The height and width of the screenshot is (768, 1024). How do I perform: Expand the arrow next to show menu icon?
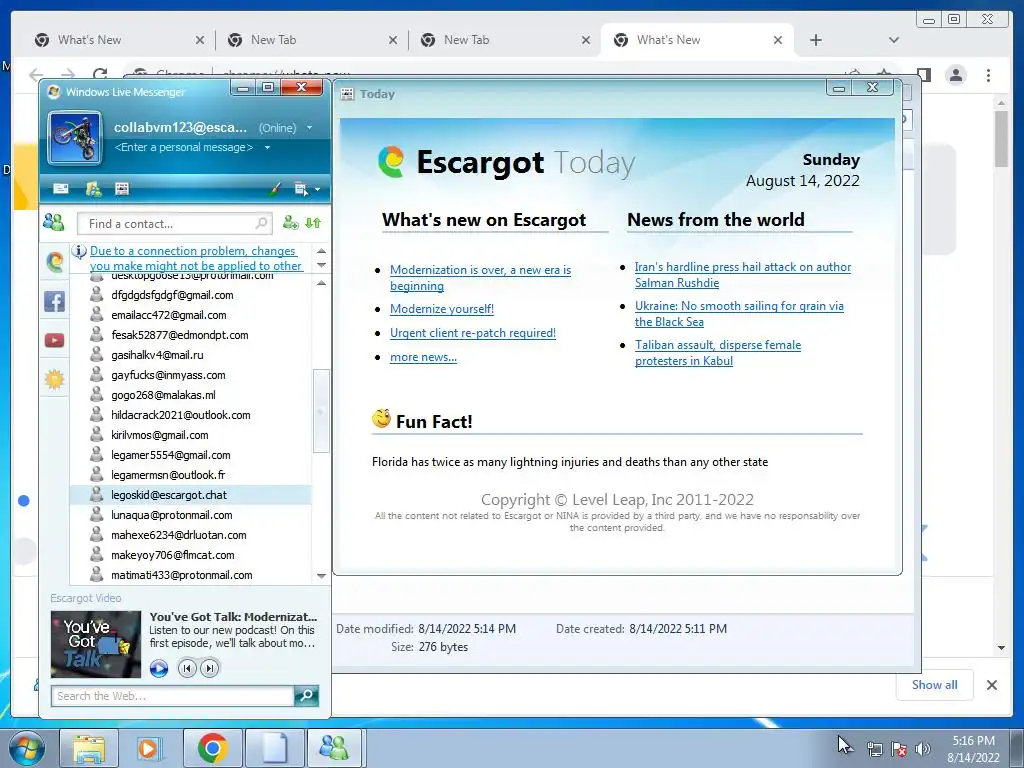point(317,189)
